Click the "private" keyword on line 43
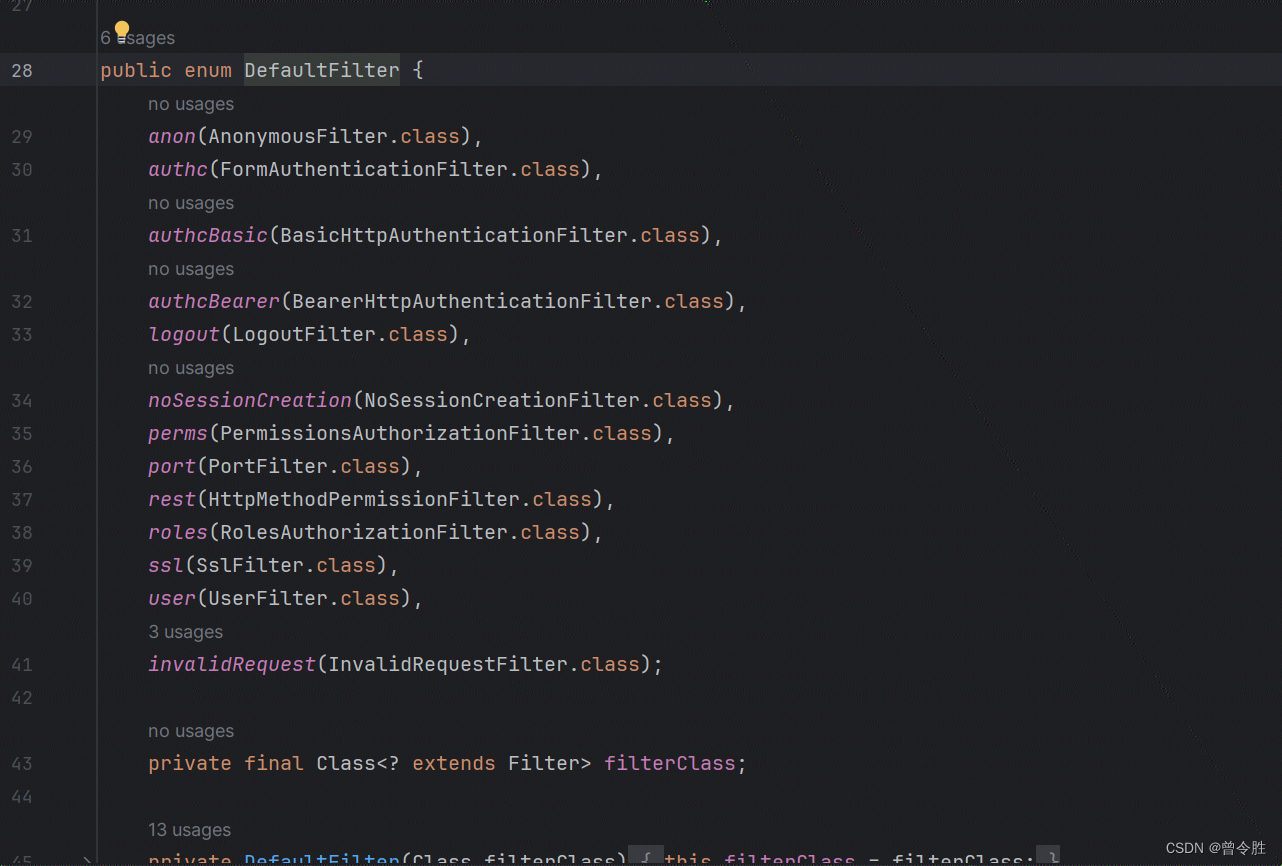 click(x=190, y=763)
